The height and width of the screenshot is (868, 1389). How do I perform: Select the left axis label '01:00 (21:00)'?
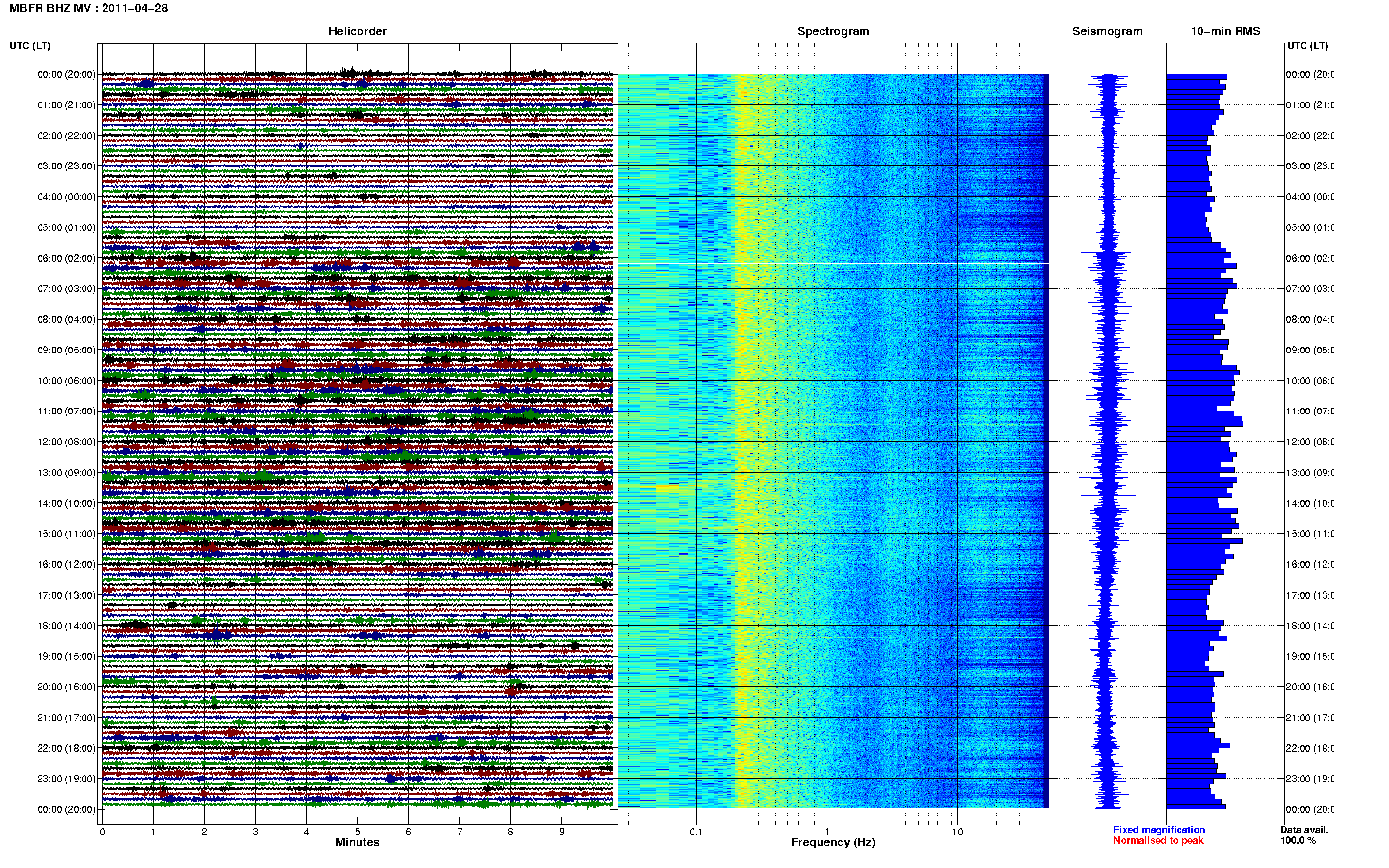click(x=66, y=105)
